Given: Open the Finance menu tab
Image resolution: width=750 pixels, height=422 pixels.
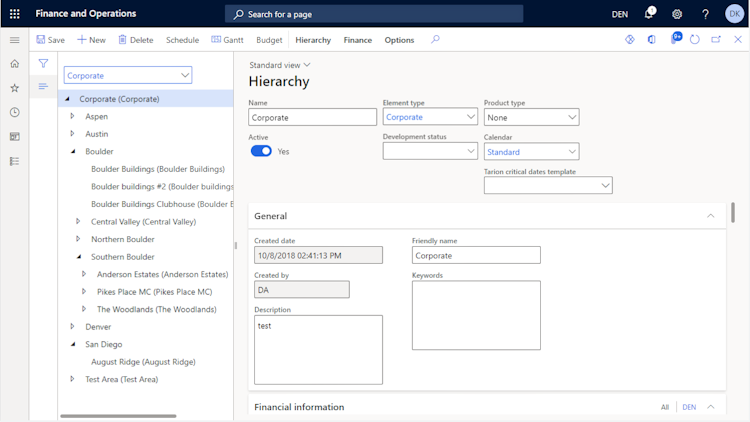Looking at the screenshot, I should [x=357, y=40].
